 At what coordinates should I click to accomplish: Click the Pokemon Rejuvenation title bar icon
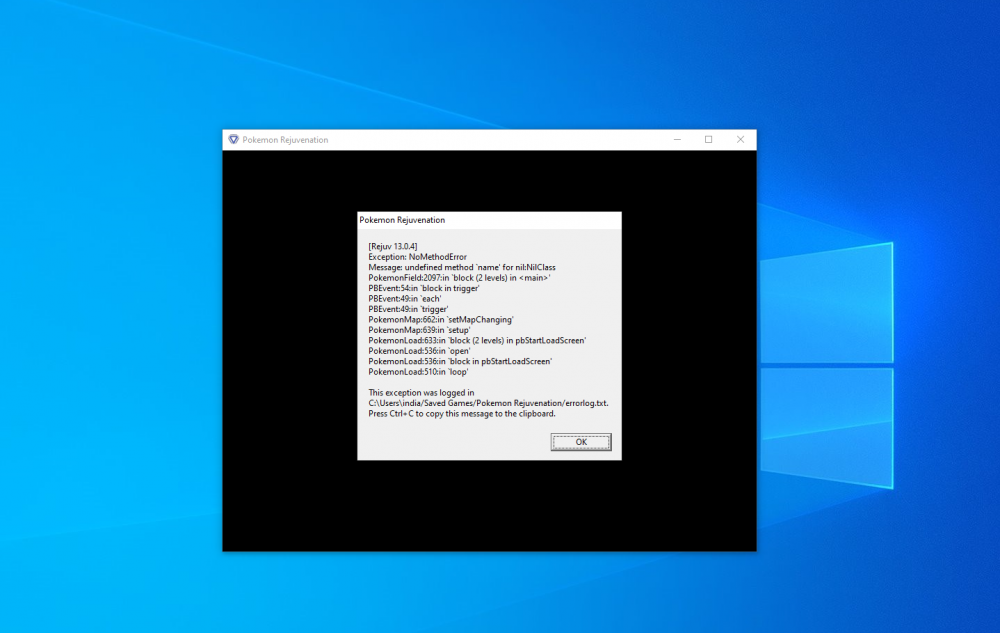pyautogui.click(x=233, y=140)
